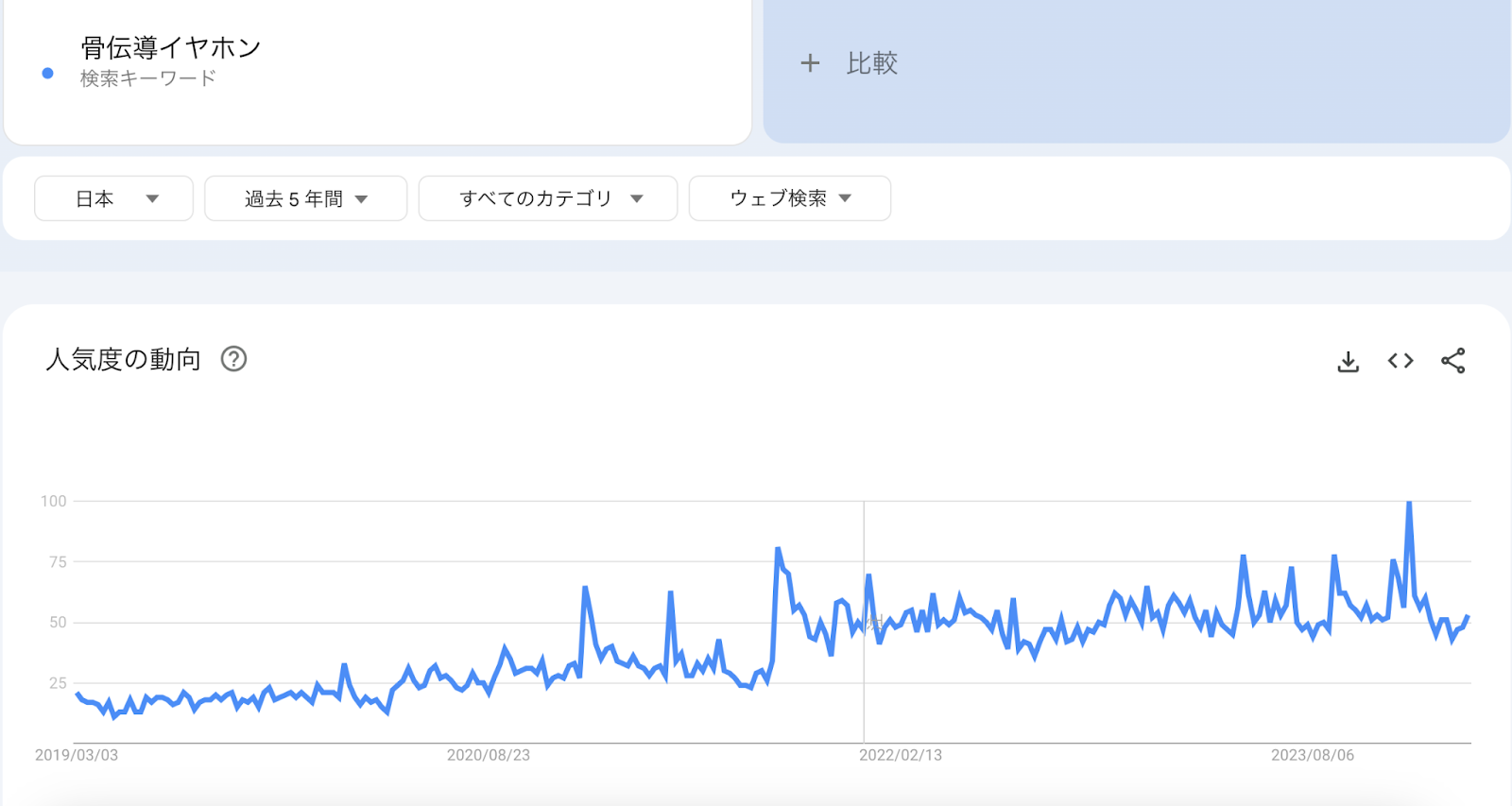Expand the すべてのカテゴリ dropdown

(548, 198)
